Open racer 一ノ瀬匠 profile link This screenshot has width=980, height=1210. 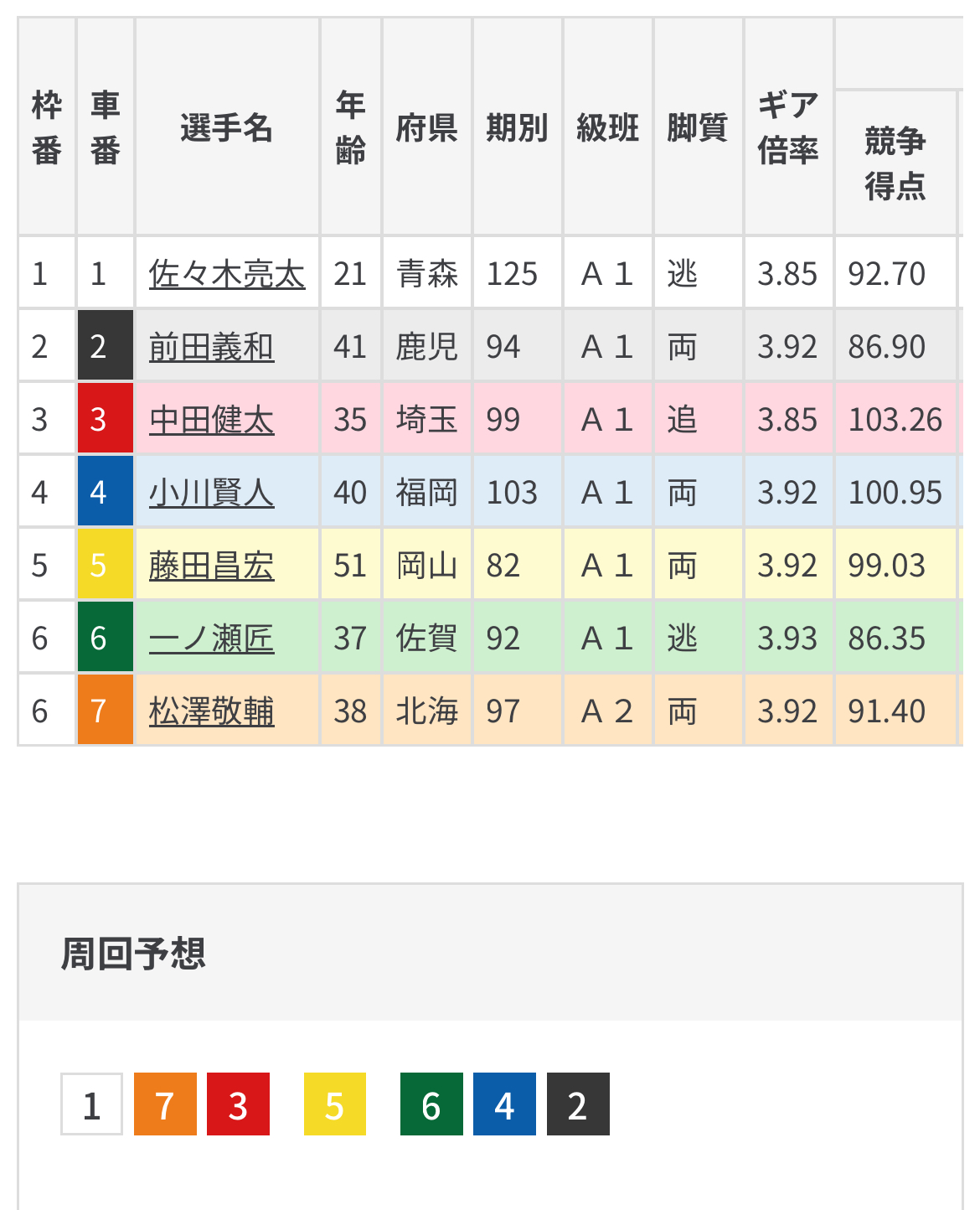211,639
